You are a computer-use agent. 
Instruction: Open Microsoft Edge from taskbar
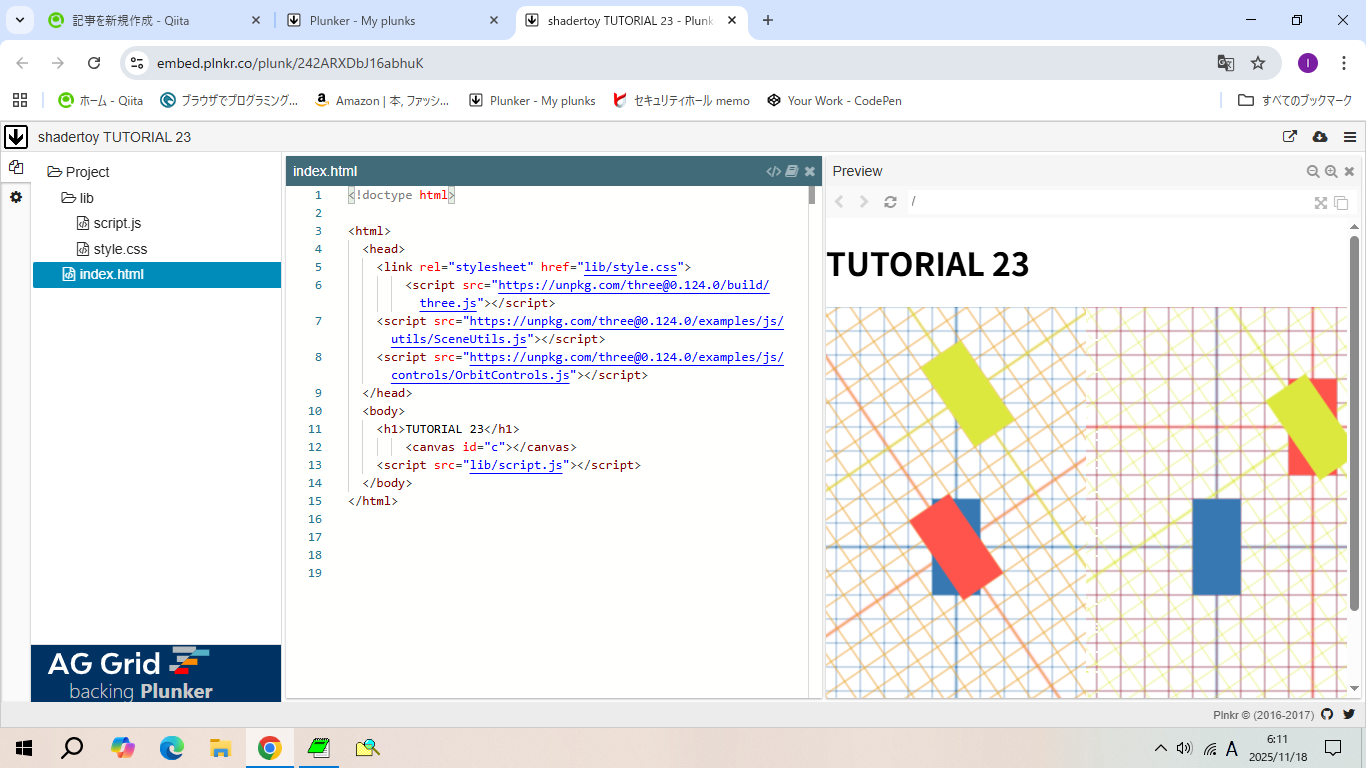(x=172, y=747)
